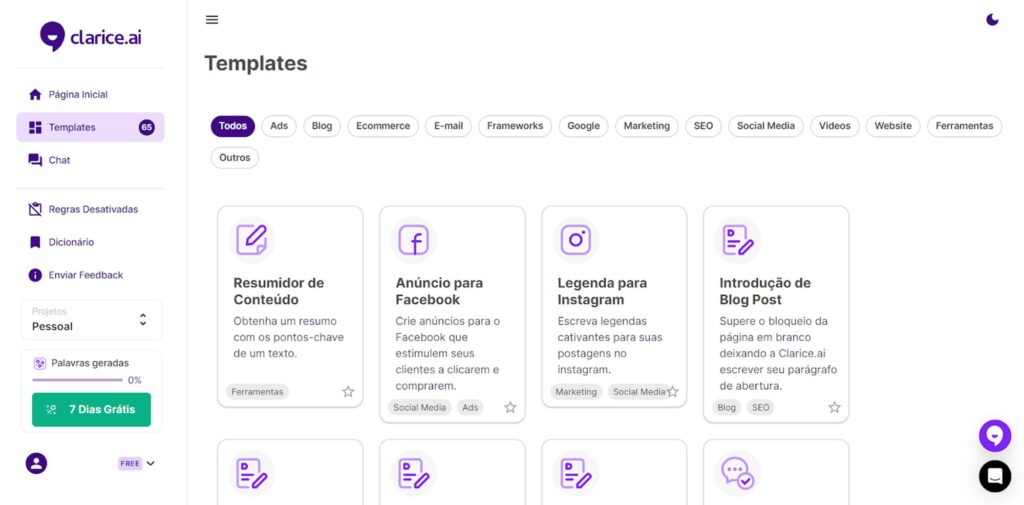Click Enviar Feedback link
1024x505 pixels.
(85, 275)
